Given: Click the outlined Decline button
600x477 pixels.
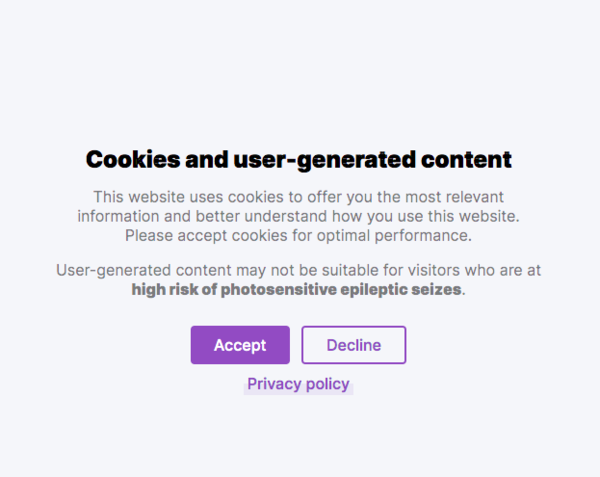Looking at the screenshot, I should [x=353, y=345].
